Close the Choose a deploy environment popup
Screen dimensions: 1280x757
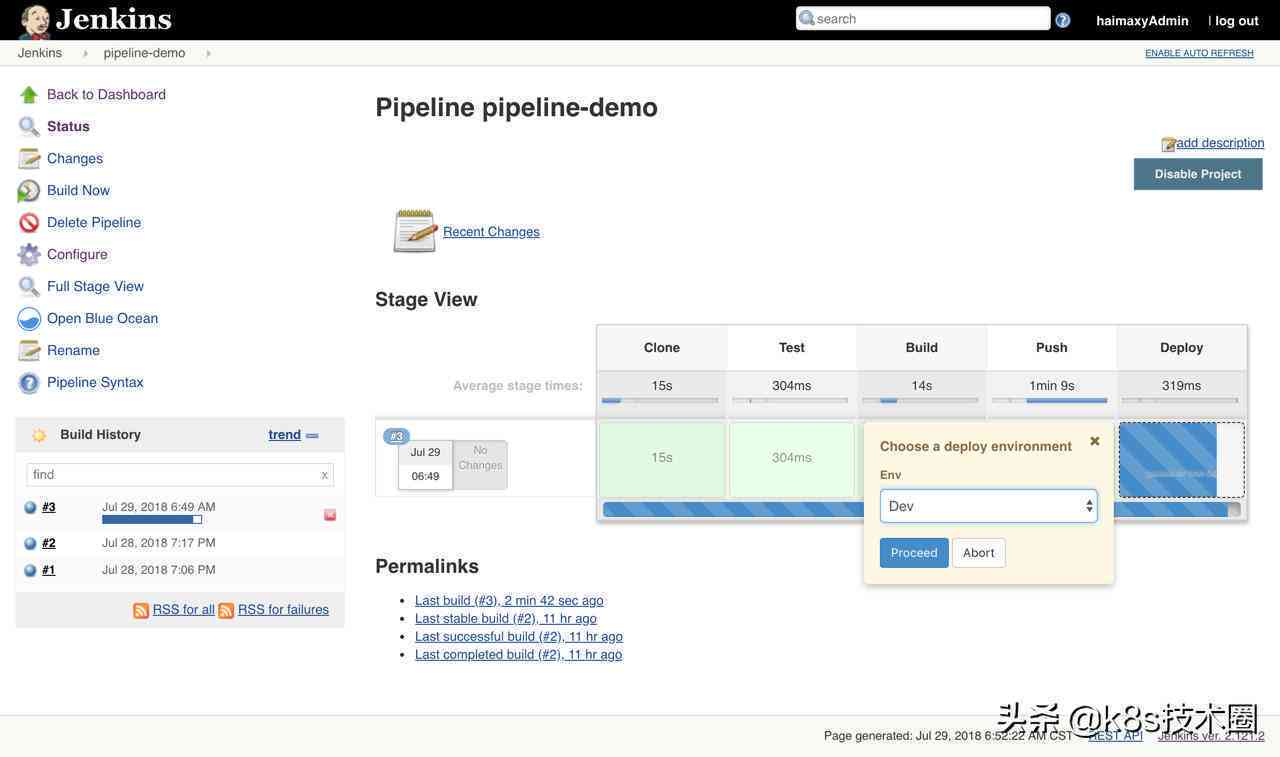tap(1095, 441)
